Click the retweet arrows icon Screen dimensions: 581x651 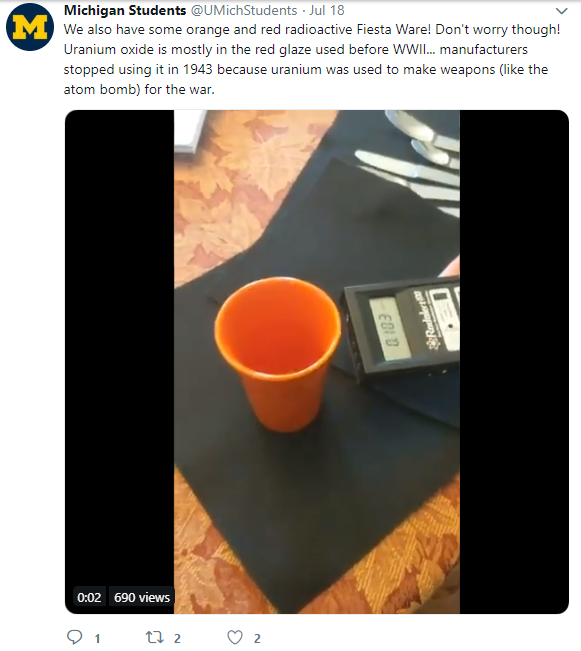tap(154, 637)
